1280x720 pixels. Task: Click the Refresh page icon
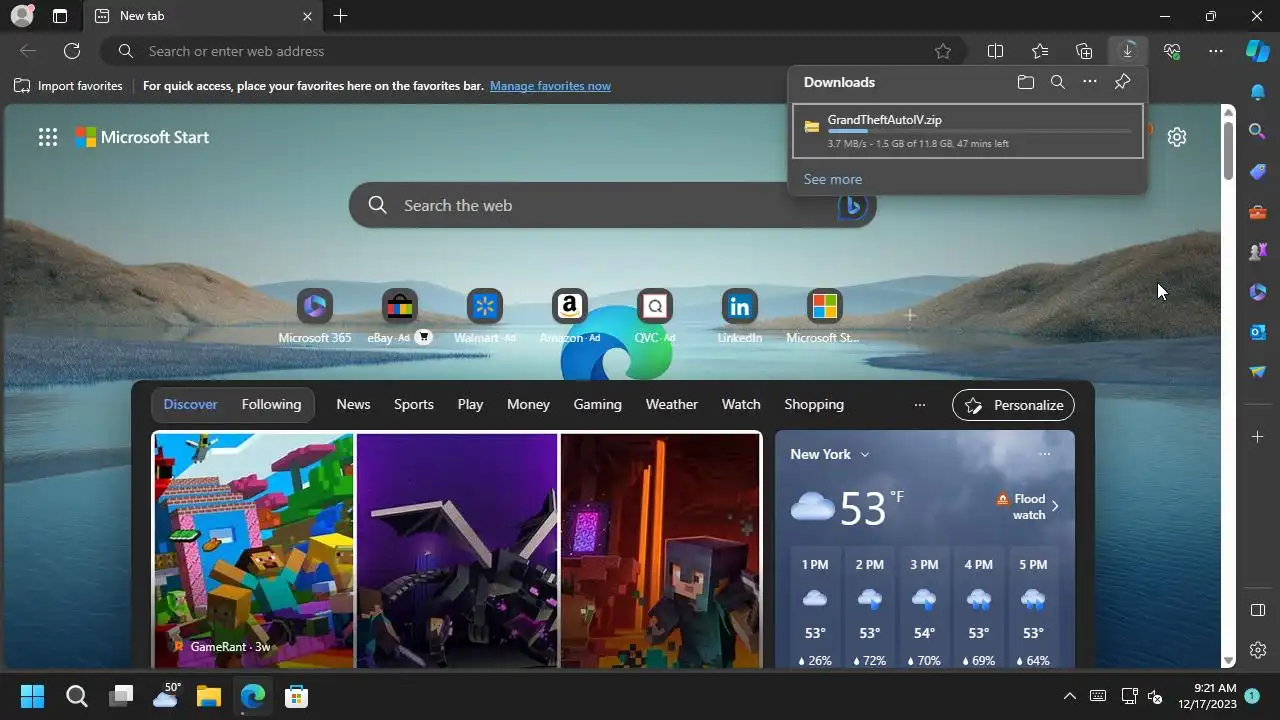click(72, 51)
